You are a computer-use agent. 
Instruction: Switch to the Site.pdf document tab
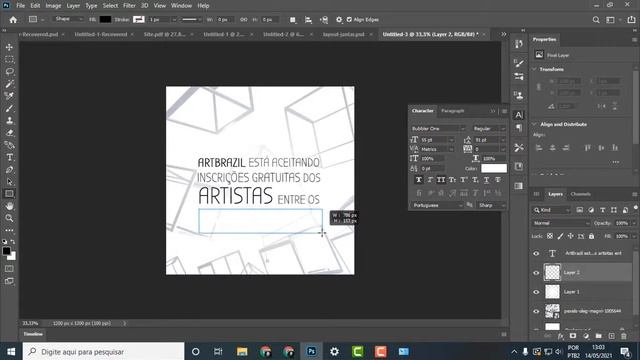click(164, 34)
